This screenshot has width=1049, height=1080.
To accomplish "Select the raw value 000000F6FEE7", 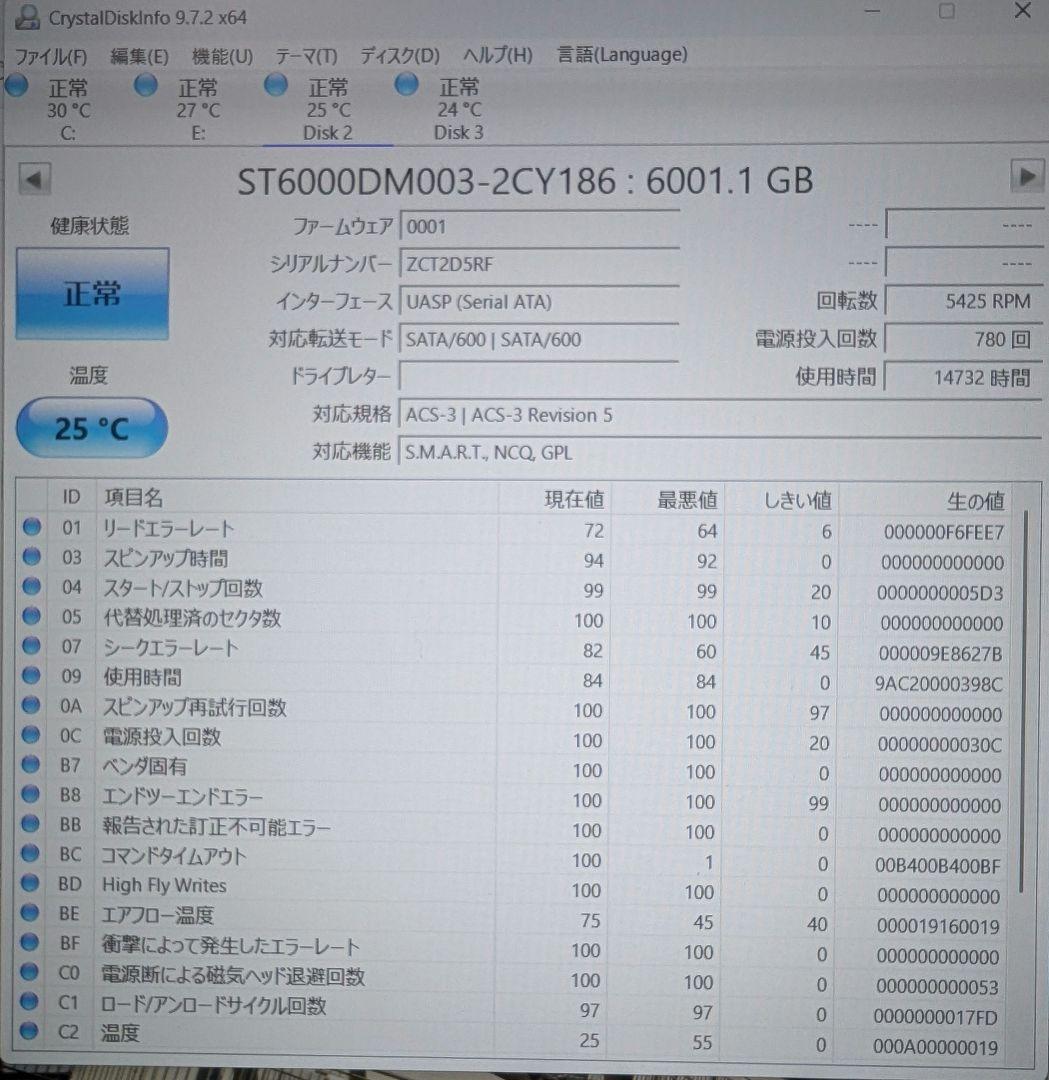I will coord(944,532).
